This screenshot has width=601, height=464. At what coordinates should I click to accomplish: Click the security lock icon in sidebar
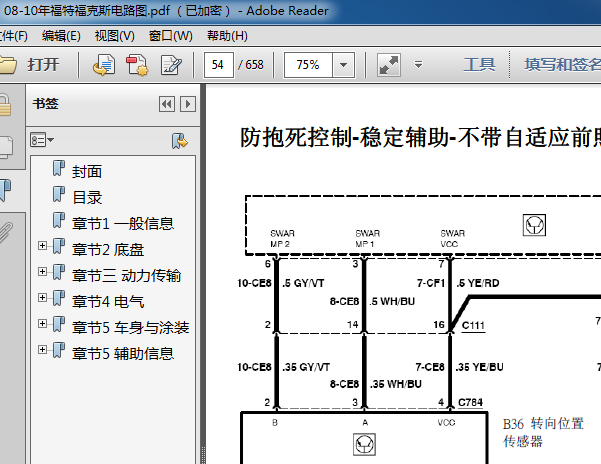pos(5,105)
